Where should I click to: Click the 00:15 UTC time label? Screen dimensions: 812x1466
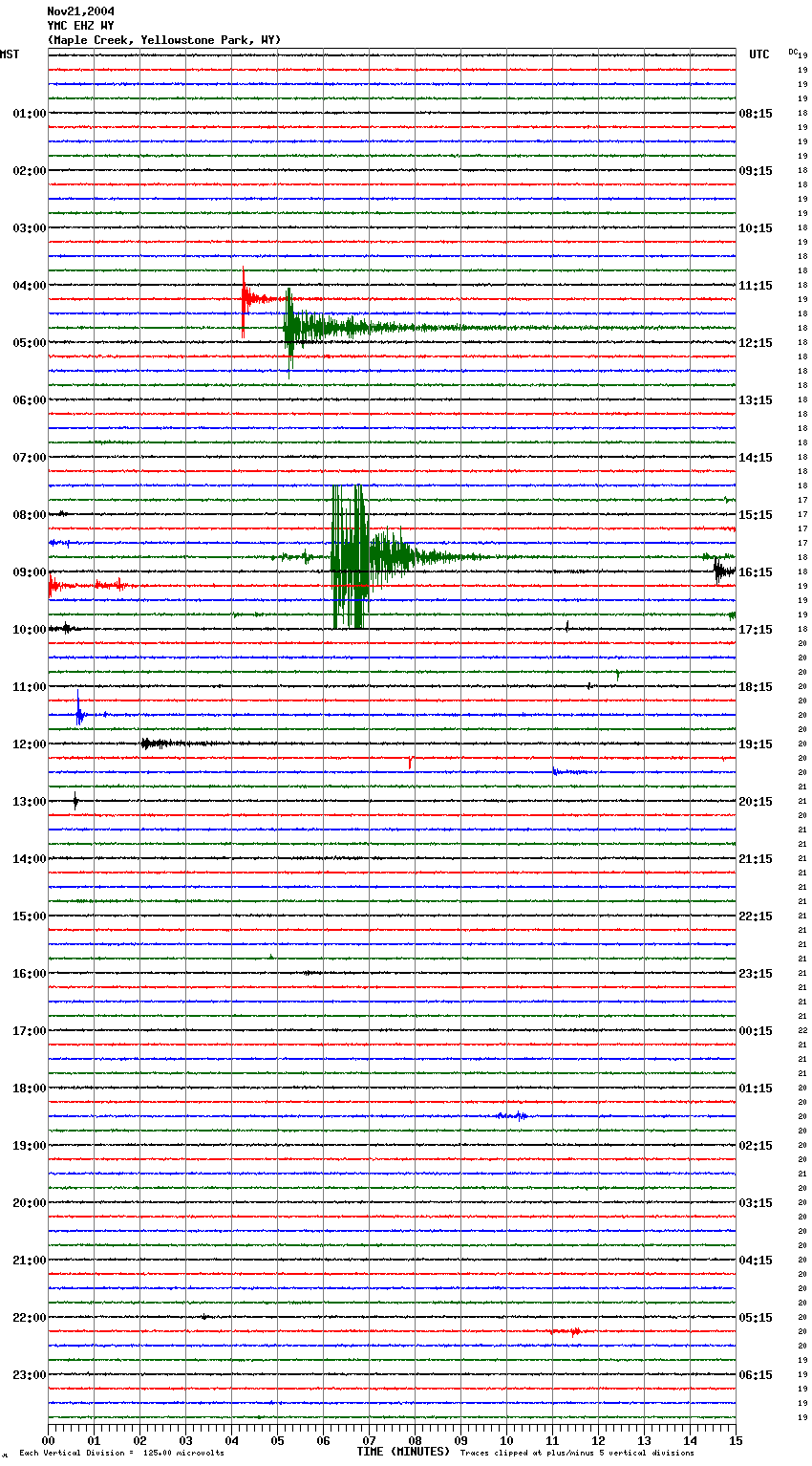756,1031
